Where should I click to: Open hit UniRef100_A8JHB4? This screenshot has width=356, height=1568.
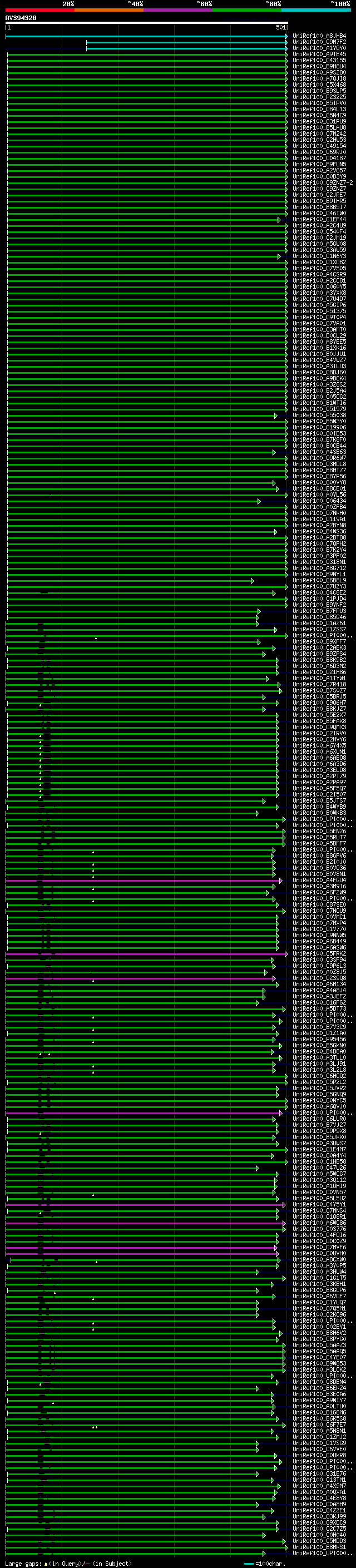point(319,37)
